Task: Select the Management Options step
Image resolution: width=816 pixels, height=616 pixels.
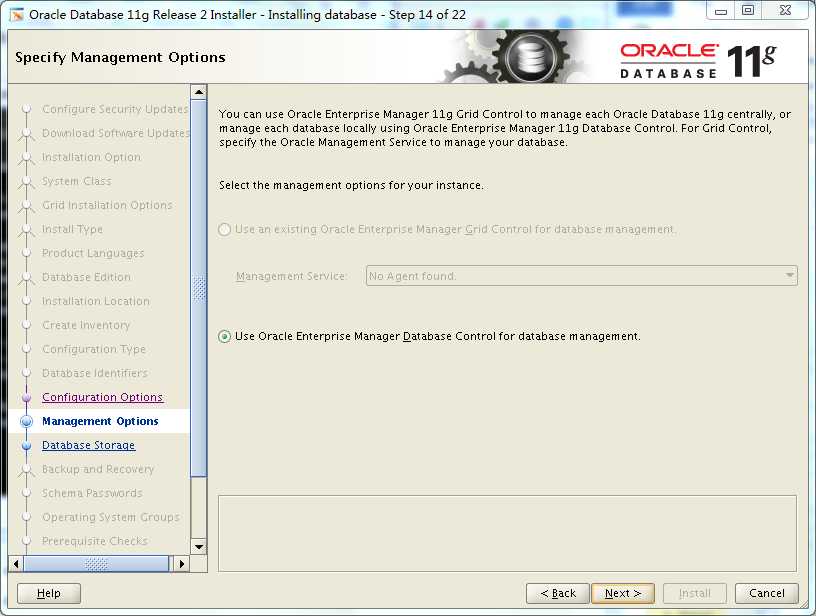Action: [x=100, y=421]
